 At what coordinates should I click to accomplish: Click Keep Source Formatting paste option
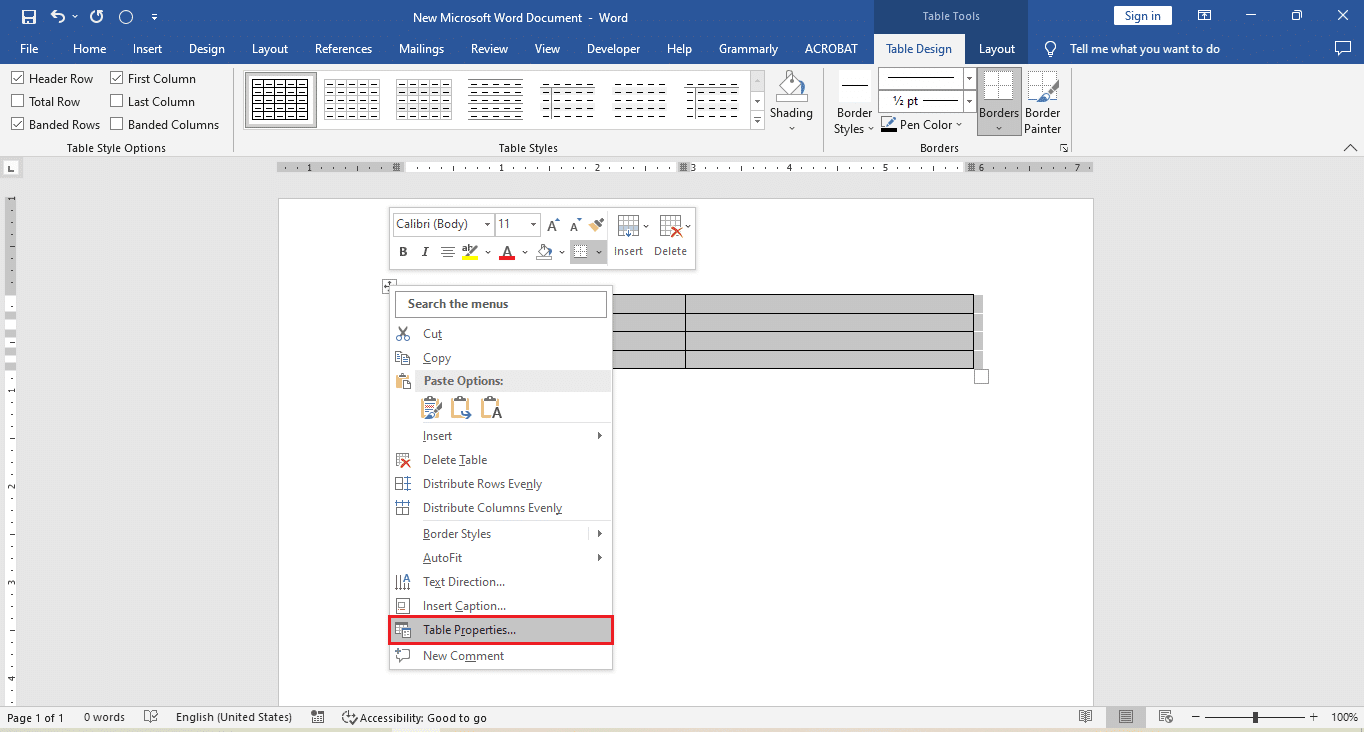(431, 408)
